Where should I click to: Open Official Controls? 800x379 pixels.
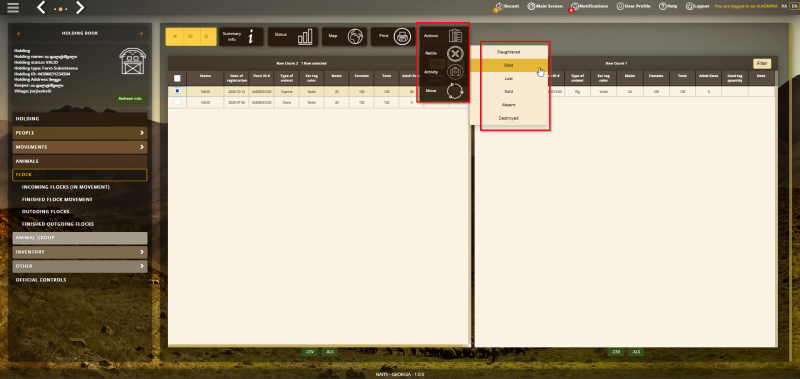(41, 280)
